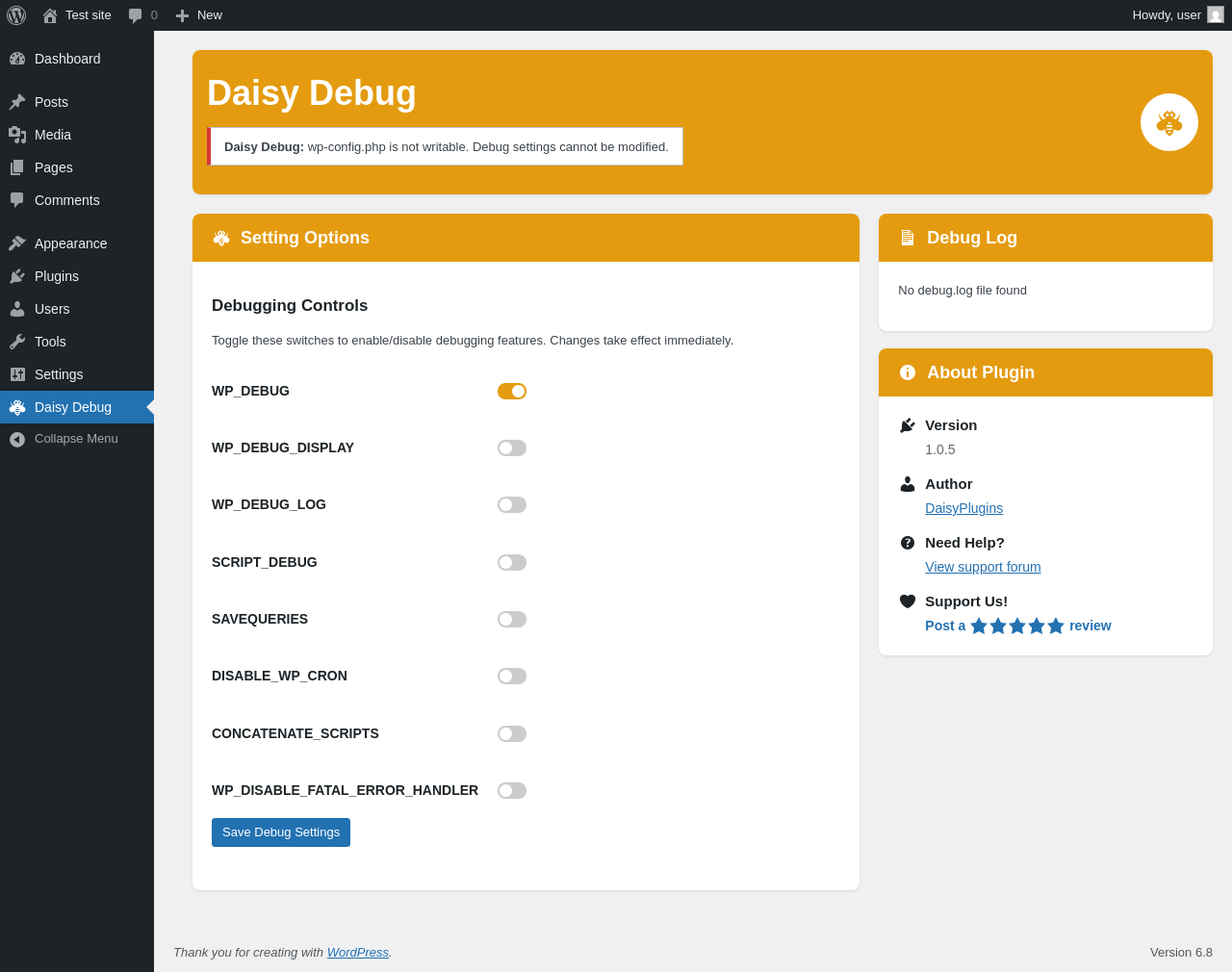This screenshot has width=1232, height=972.
Task: Click the bee icon beside Setting Options
Action: point(221,238)
